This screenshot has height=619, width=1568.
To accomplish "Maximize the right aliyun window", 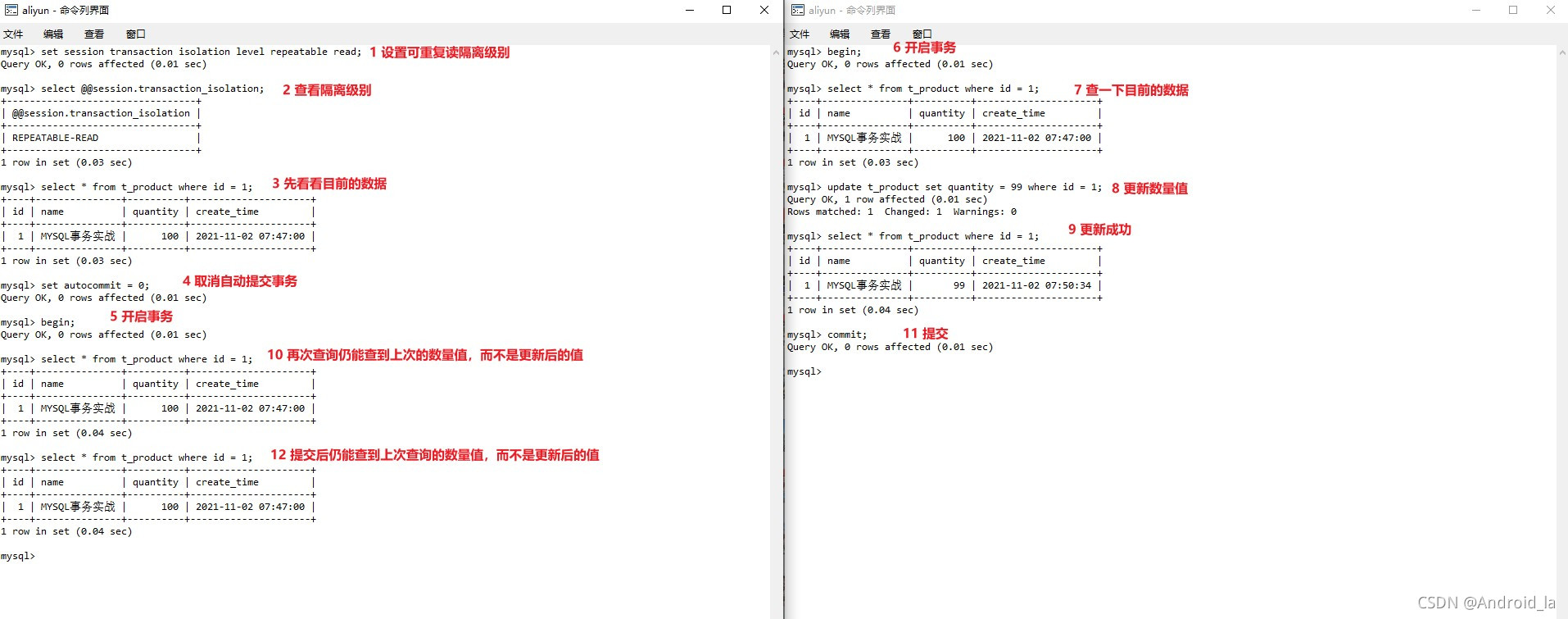I will [x=1513, y=10].
